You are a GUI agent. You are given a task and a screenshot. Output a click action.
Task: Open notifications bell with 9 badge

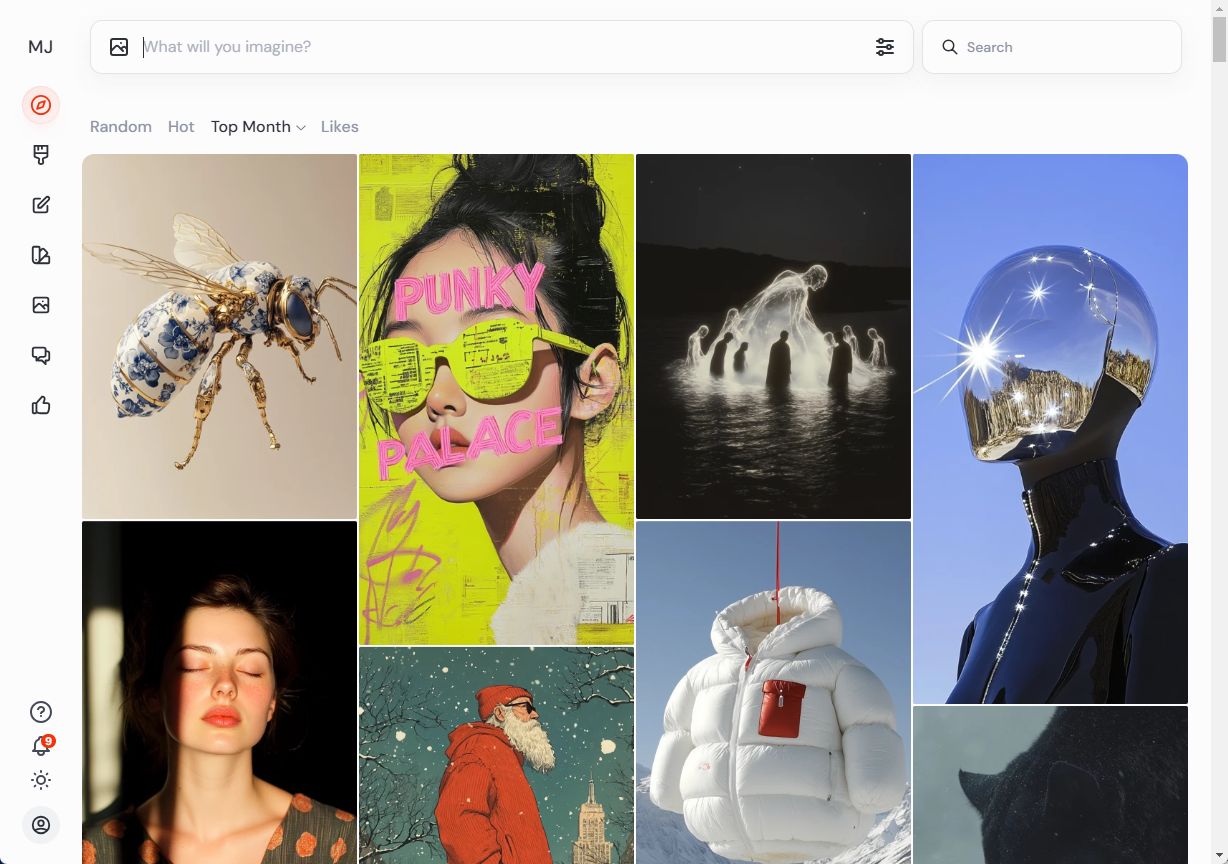click(41, 746)
